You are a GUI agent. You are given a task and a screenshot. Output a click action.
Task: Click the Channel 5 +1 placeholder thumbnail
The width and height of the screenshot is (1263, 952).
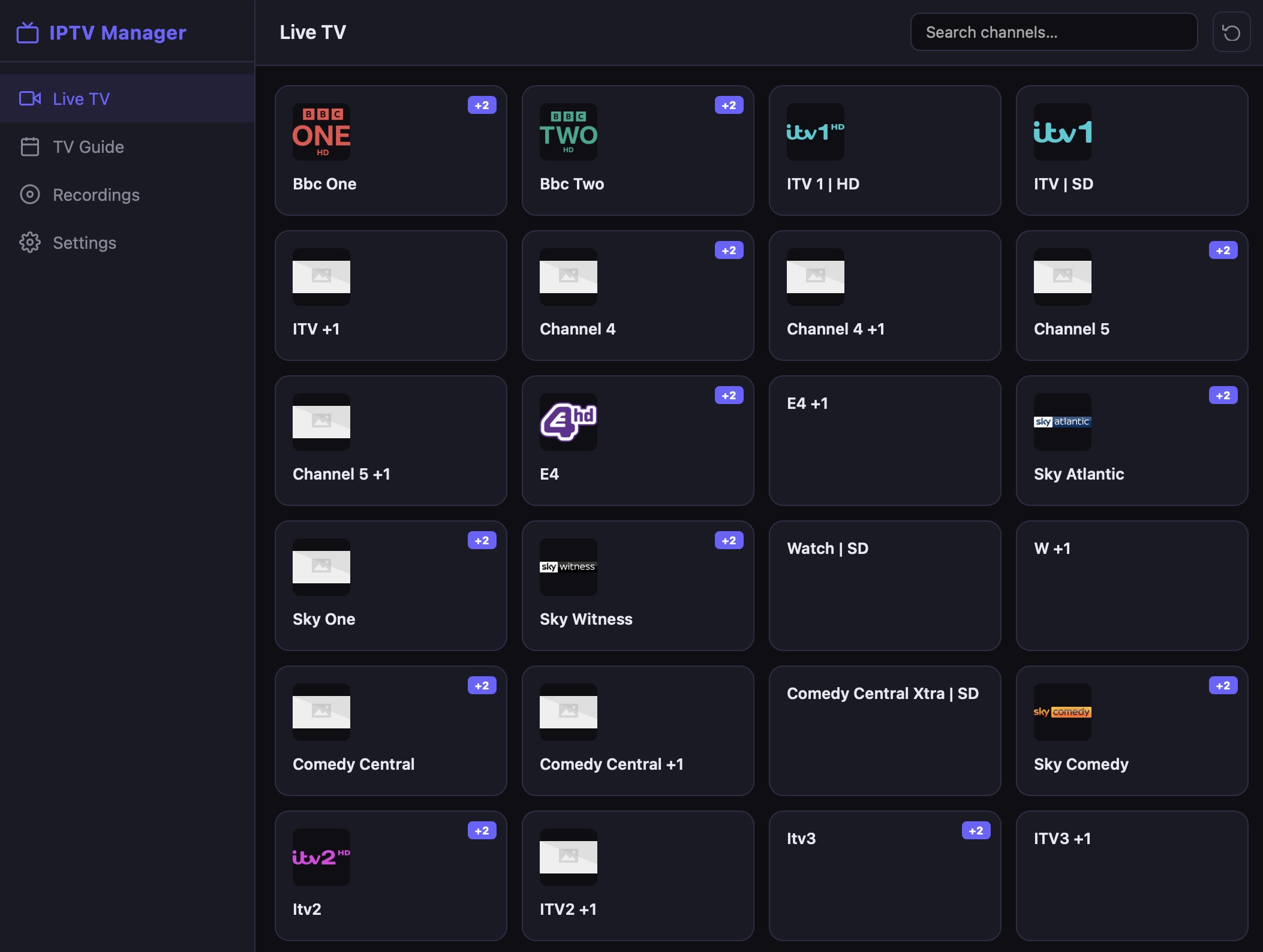[x=321, y=422]
